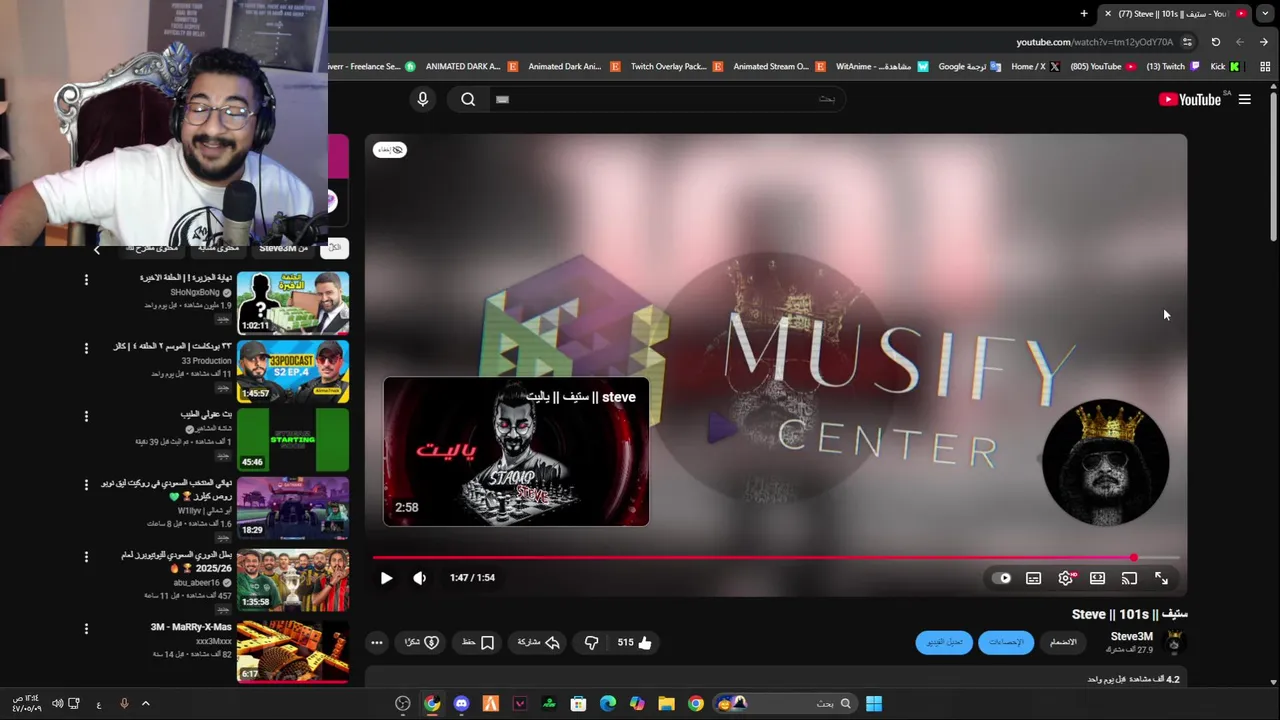Like the video (515 likes)
The width and height of the screenshot is (1280, 720).
634,643
